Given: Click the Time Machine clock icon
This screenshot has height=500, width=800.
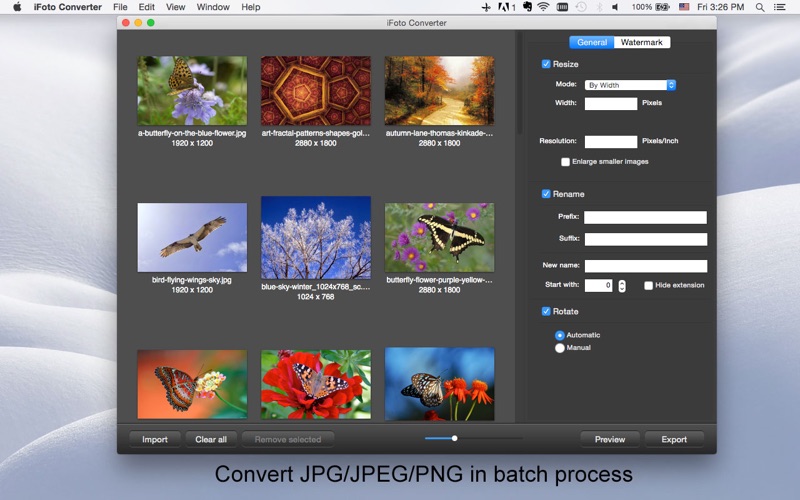Looking at the screenshot, I should (581, 7).
